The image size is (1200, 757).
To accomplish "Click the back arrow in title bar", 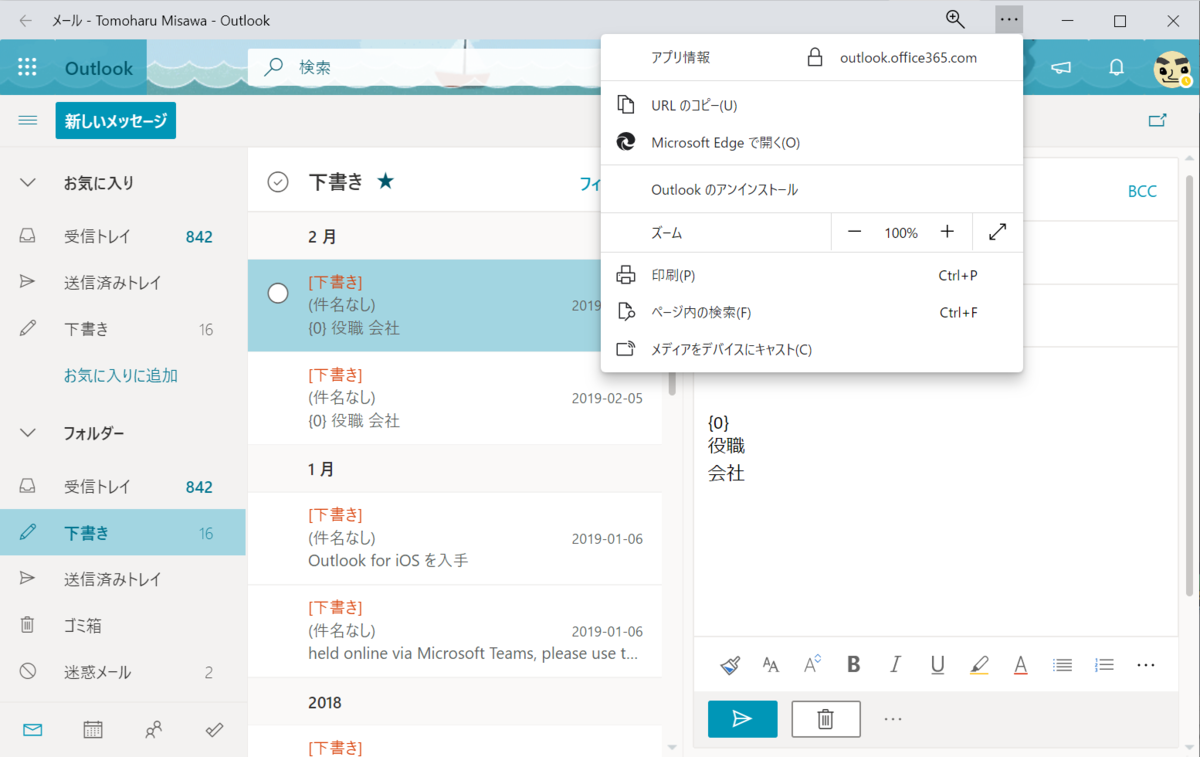I will coord(25,20).
